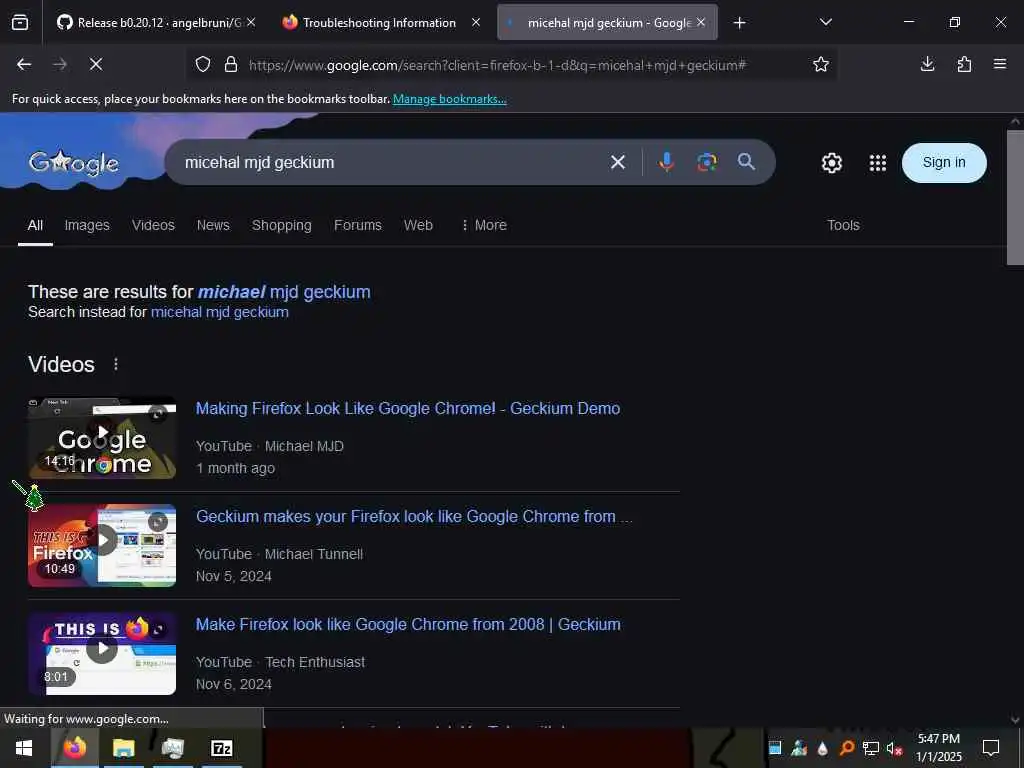Start voice search with microphone
This screenshot has height=768, width=1024.
pos(666,162)
